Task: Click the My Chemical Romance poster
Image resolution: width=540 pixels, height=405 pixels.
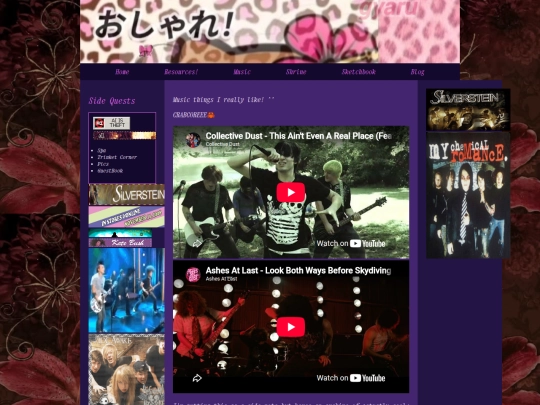Action: point(468,195)
